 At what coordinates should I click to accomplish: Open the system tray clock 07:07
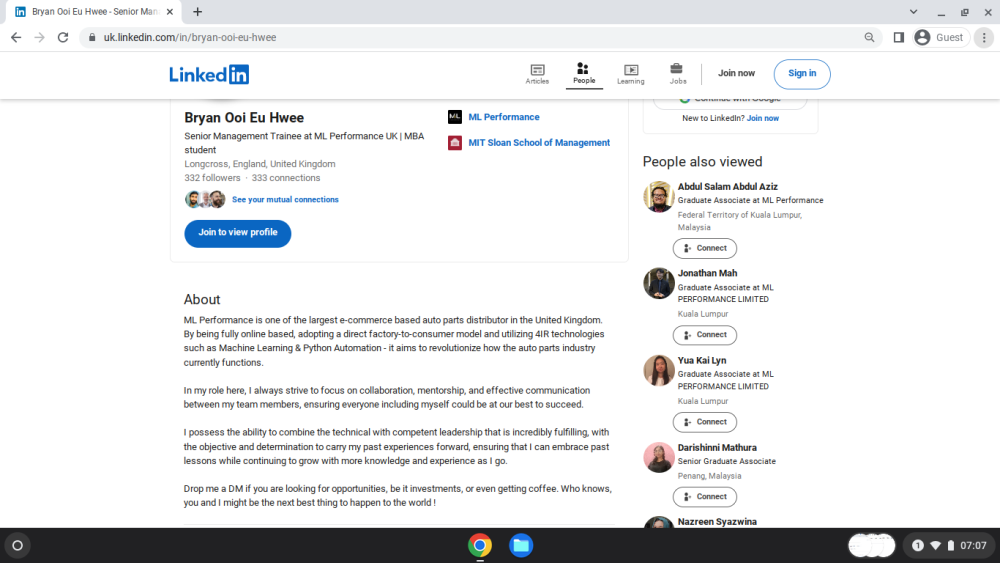coord(973,545)
